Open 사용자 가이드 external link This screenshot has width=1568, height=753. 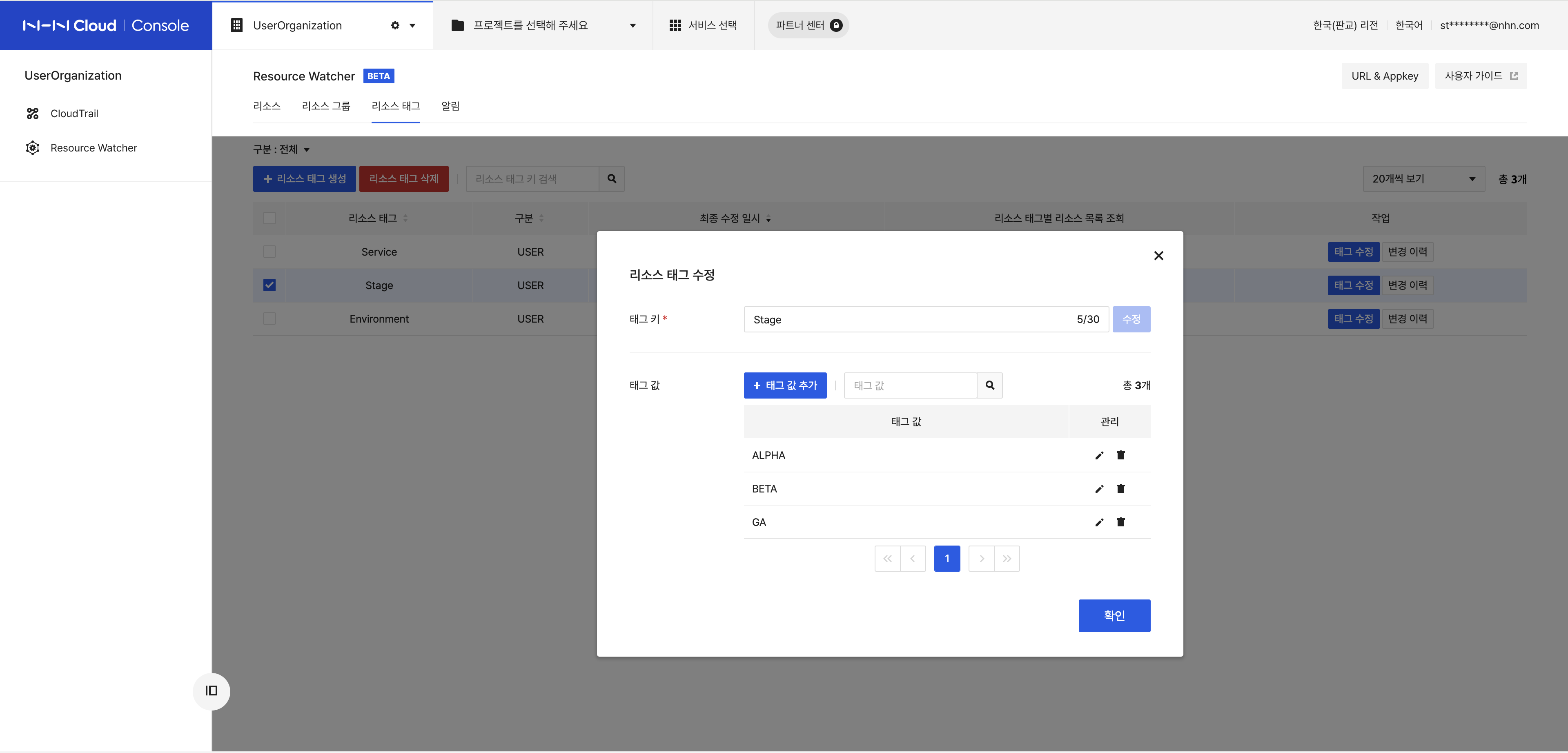point(1481,76)
